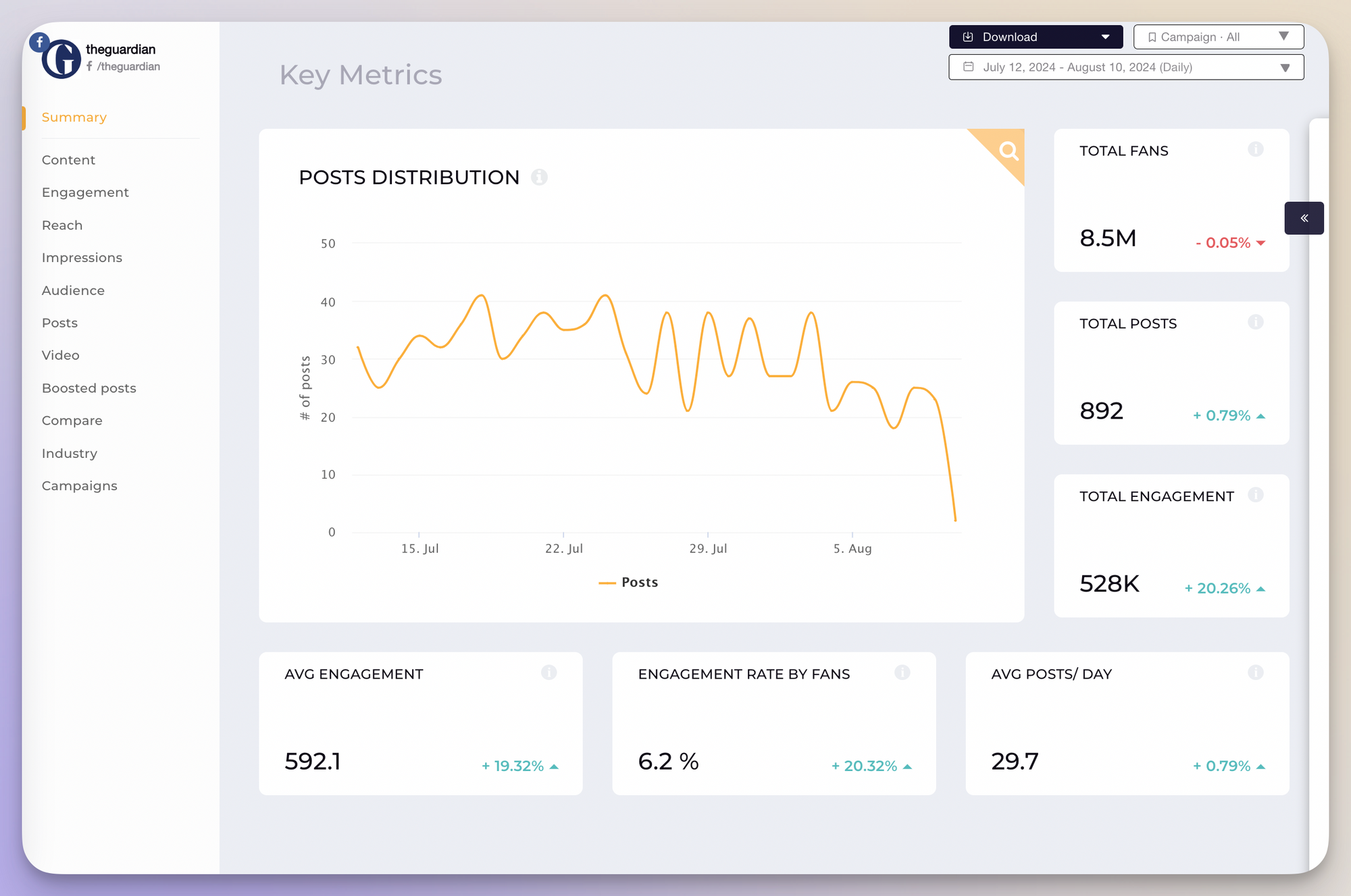Open the date range selector arrow
Viewport: 1351px width, 896px height.
tap(1285, 68)
